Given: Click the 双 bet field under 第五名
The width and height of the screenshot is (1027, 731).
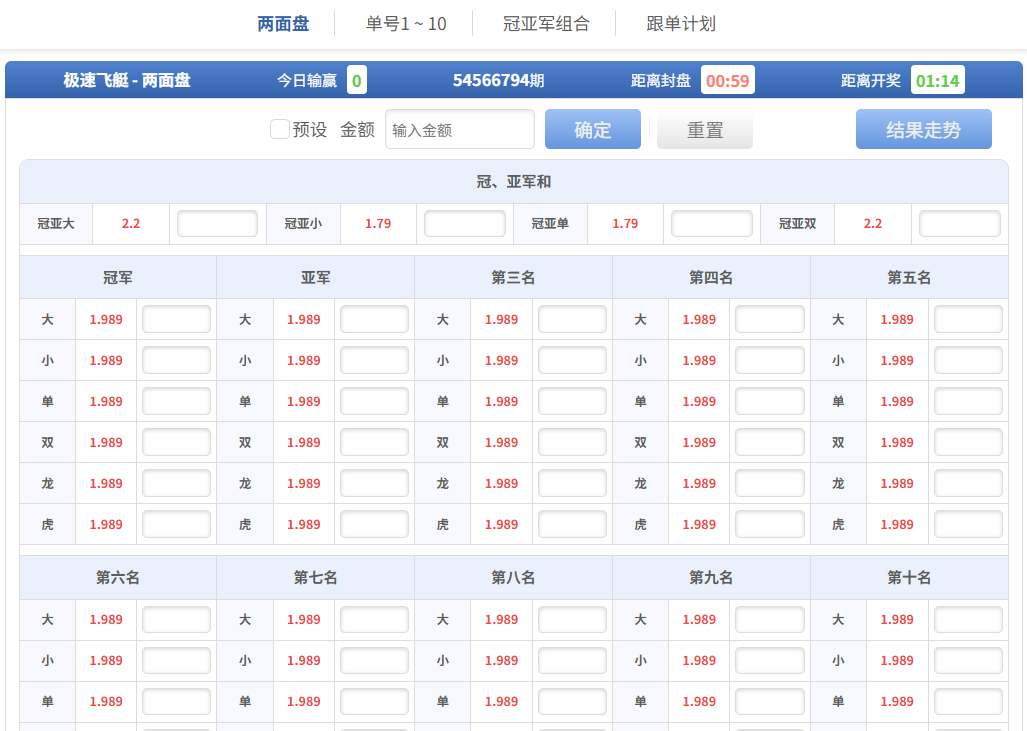Looking at the screenshot, I should coord(966,442).
